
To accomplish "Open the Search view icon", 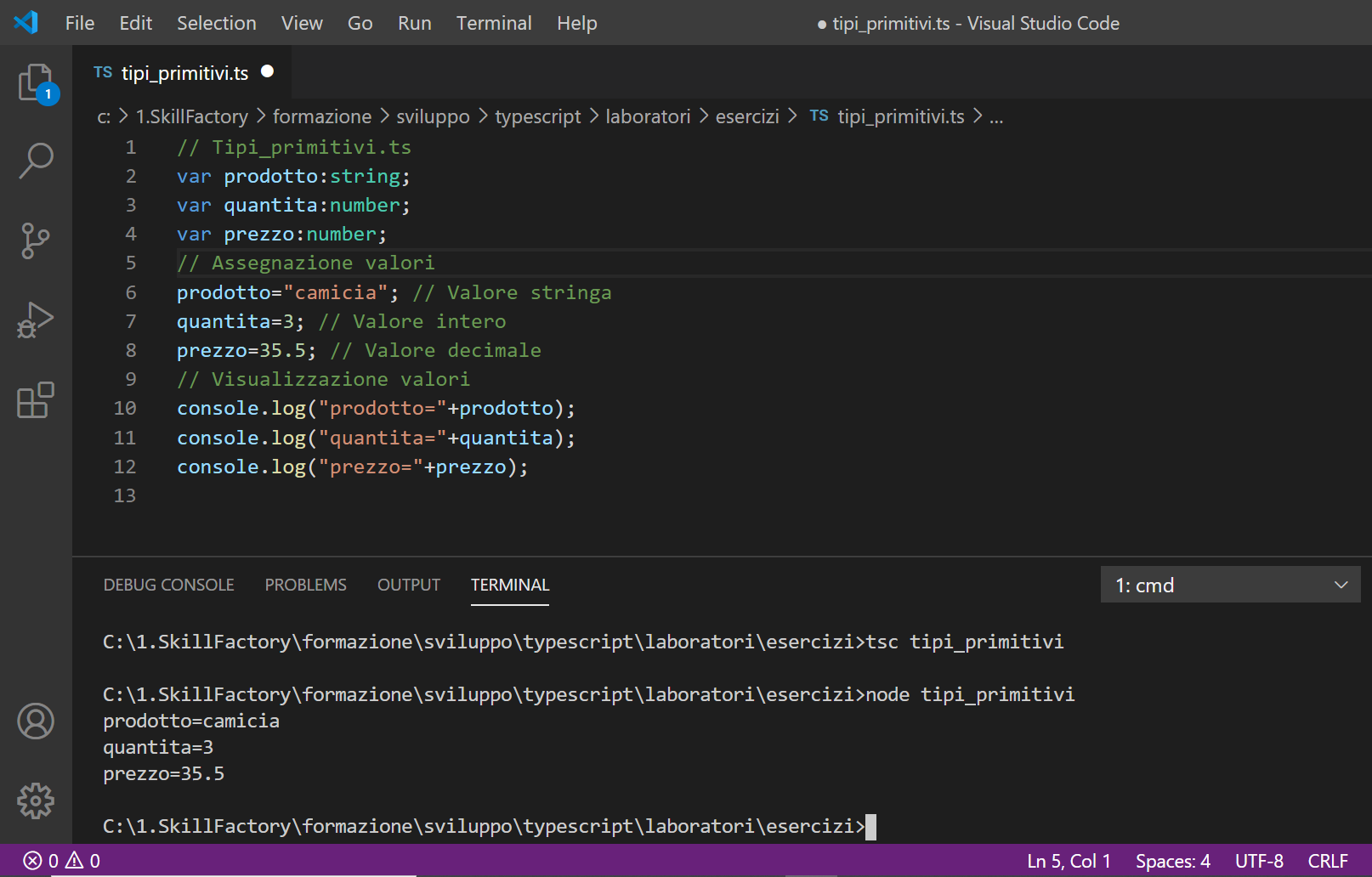I will click(36, 161).
